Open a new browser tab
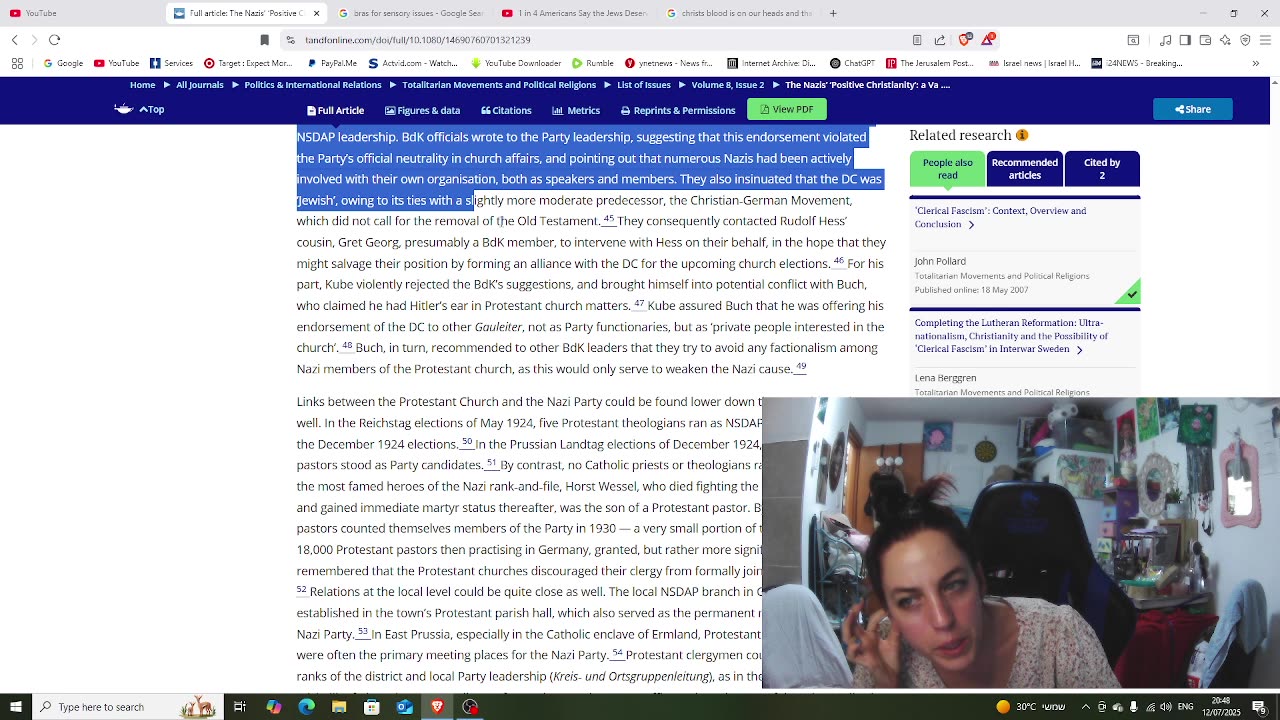Screen dimensions: 1280x720 (833, 13)
